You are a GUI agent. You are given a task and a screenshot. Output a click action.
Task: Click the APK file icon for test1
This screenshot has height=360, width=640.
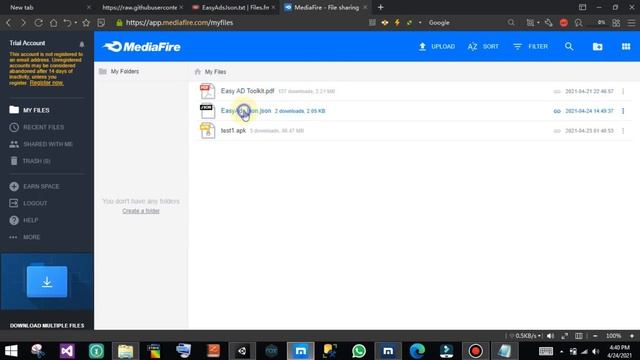point(207,131)
